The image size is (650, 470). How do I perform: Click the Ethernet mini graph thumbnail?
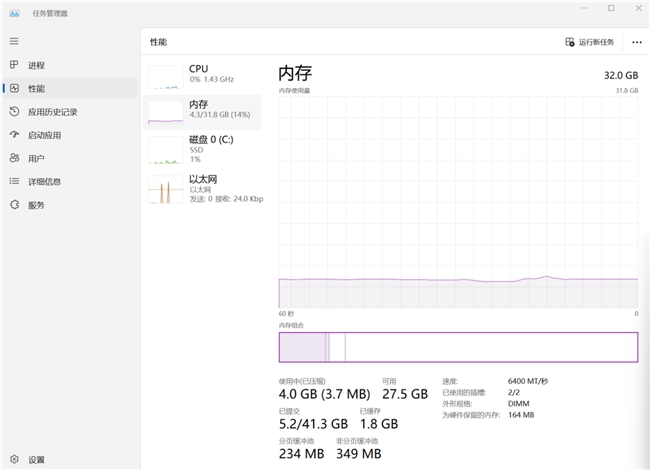click(x=166, y=190)
